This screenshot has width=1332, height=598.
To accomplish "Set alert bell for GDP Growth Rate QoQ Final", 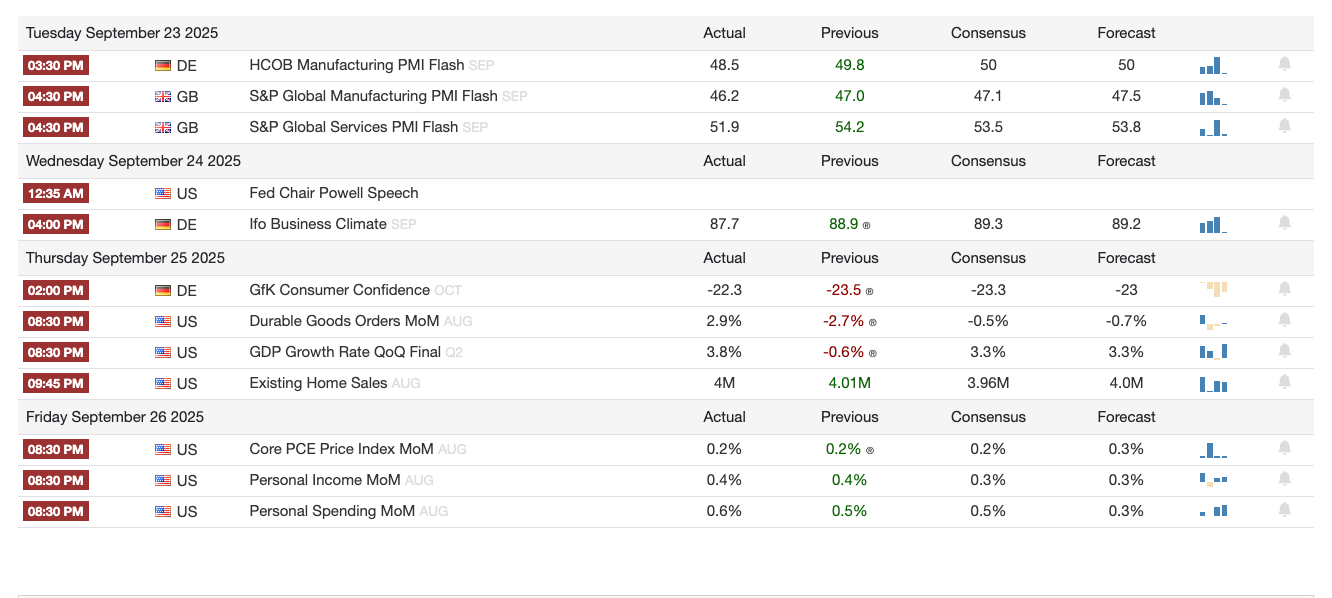I will 1285,351.
